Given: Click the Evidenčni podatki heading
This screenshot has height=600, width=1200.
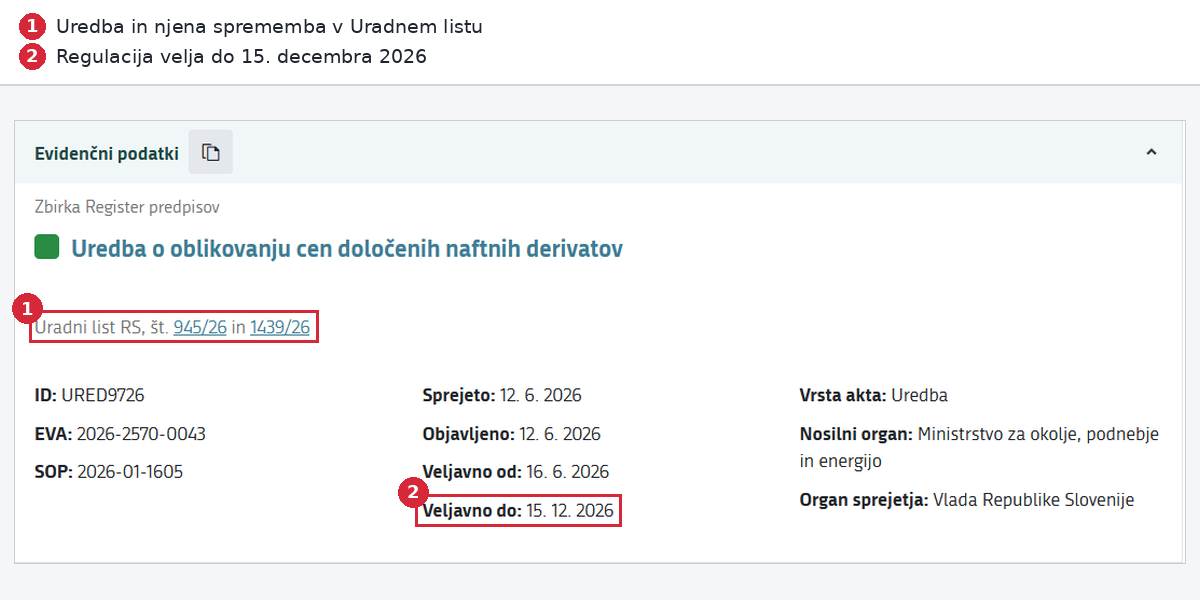Looking at the screenshot, I should pos(107,153).
